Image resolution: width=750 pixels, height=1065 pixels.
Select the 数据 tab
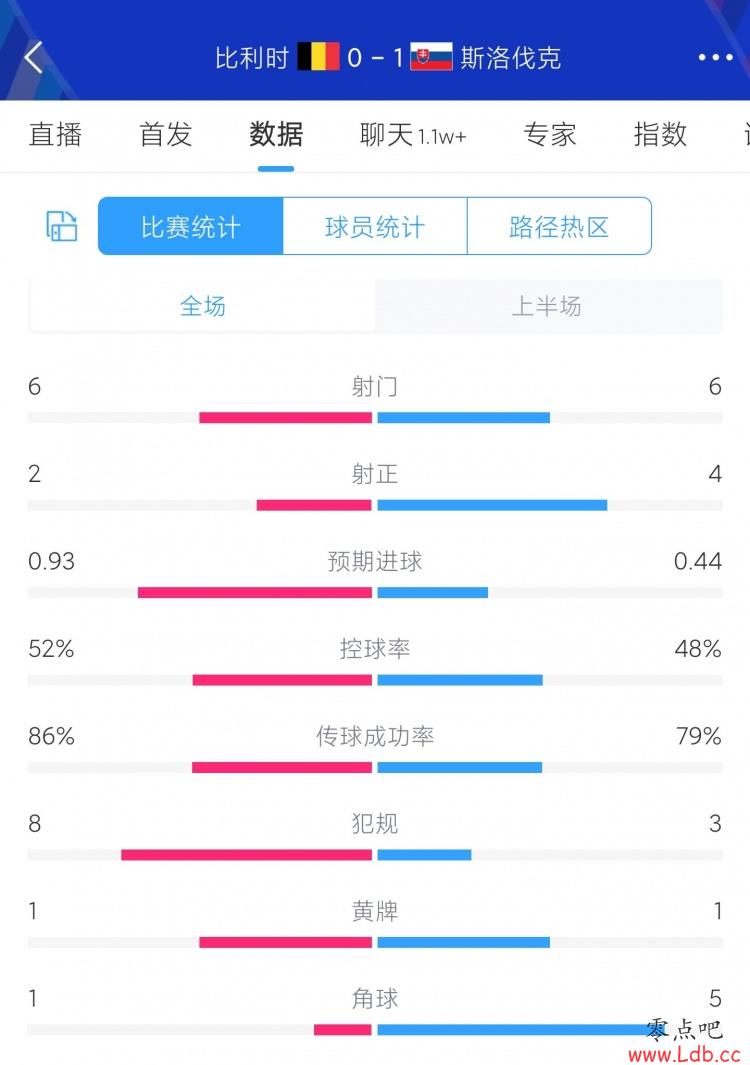coord(276,134)
